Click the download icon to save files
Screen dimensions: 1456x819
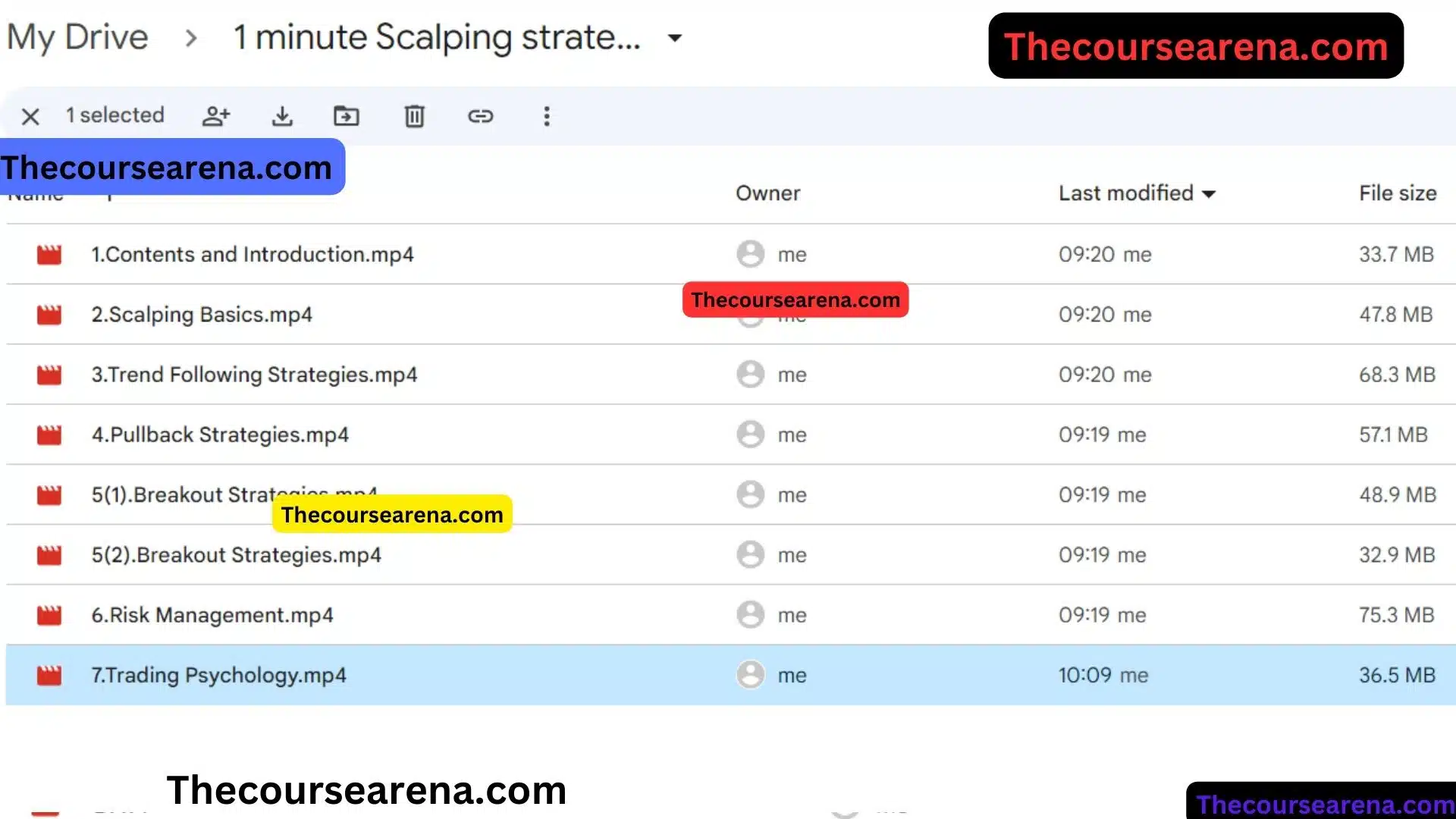click(x=281, y=116)
